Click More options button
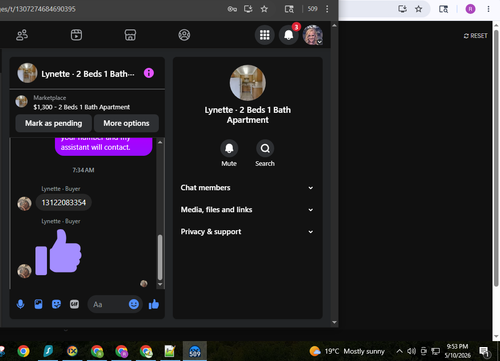 (126, 123)
